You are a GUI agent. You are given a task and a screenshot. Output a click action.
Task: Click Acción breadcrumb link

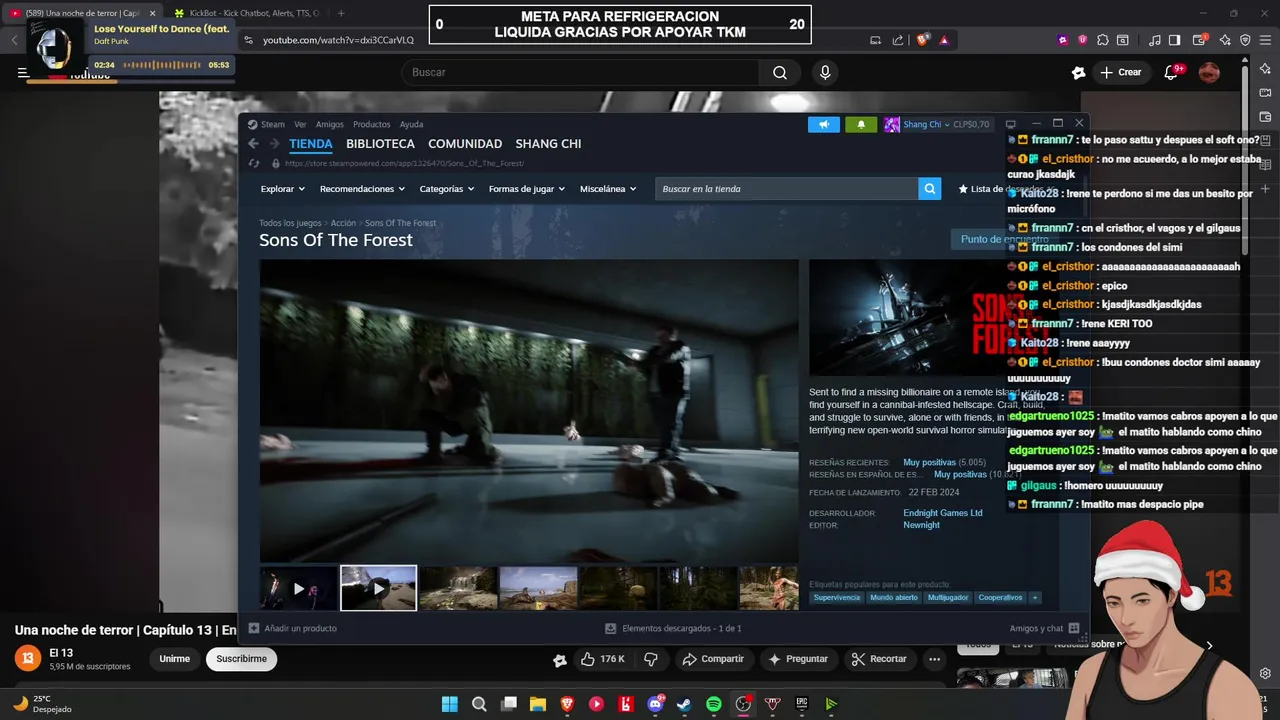(x=343, y=223)
